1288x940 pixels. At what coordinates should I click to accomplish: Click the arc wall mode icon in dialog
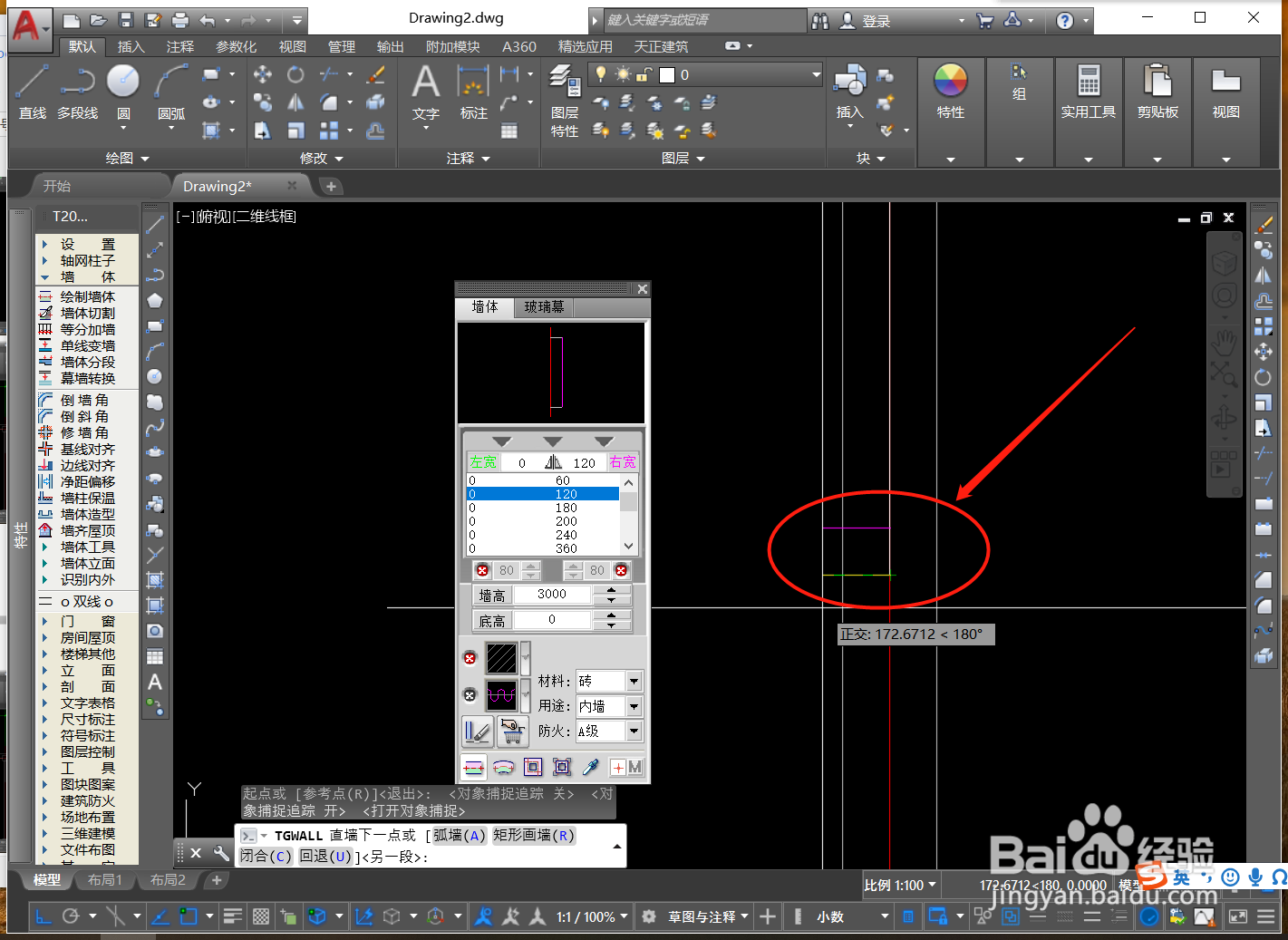point(504,768)
